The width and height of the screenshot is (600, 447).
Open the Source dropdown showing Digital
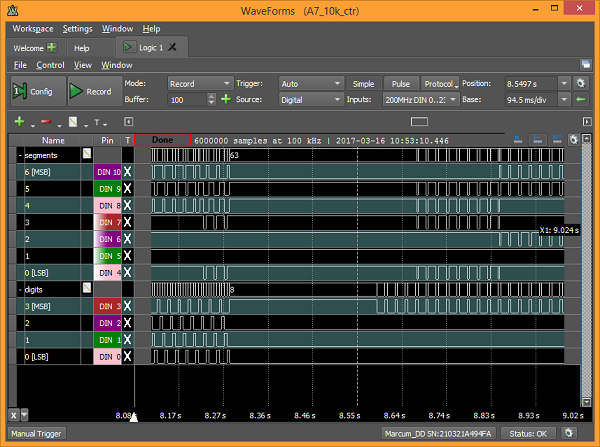pos(311,100)
